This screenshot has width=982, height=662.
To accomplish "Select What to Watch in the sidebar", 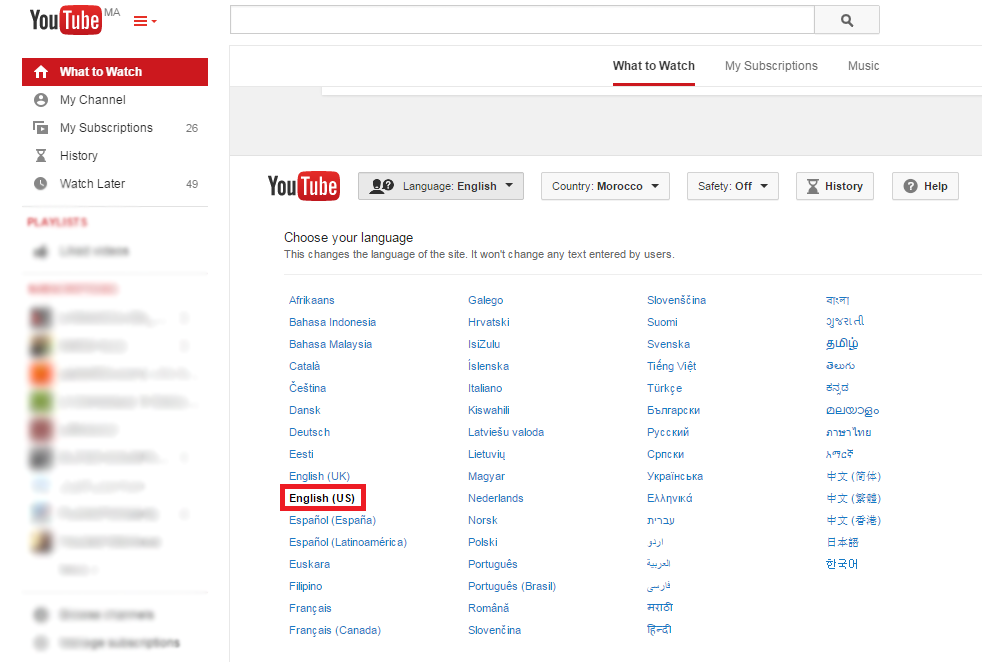I will (115, 72).
